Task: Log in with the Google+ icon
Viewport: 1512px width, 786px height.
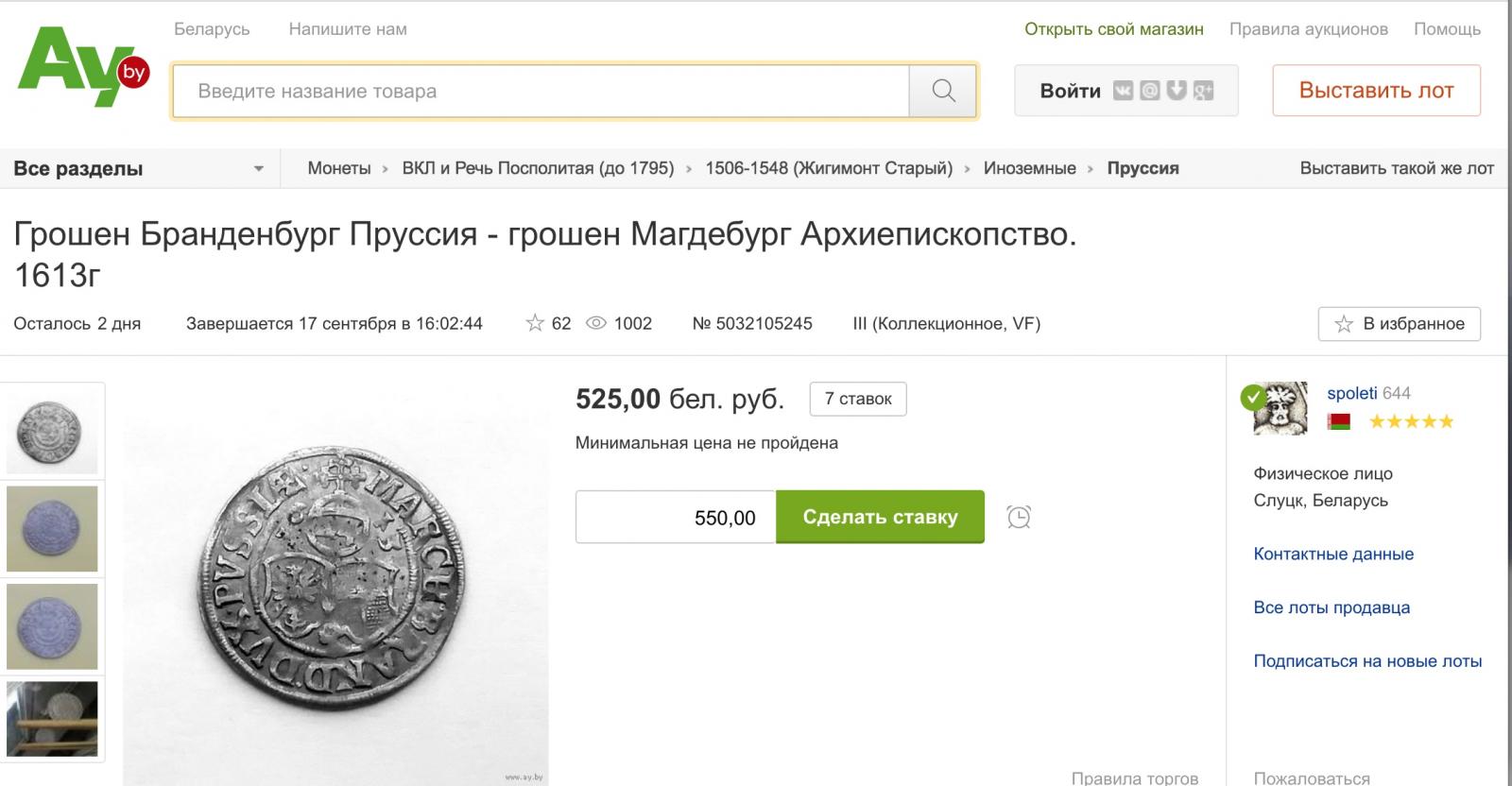Action: pos(1203,91)
